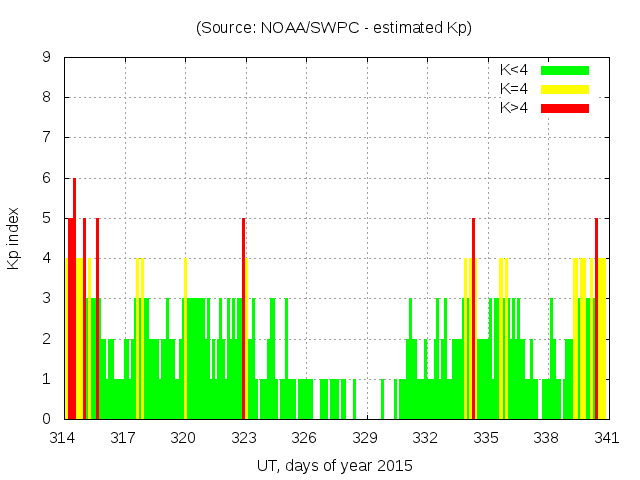Image resolution: width=640 pixels, height=480 pixels.
Task: Click the x-axis tick label 326
Action: click(304, 437)
